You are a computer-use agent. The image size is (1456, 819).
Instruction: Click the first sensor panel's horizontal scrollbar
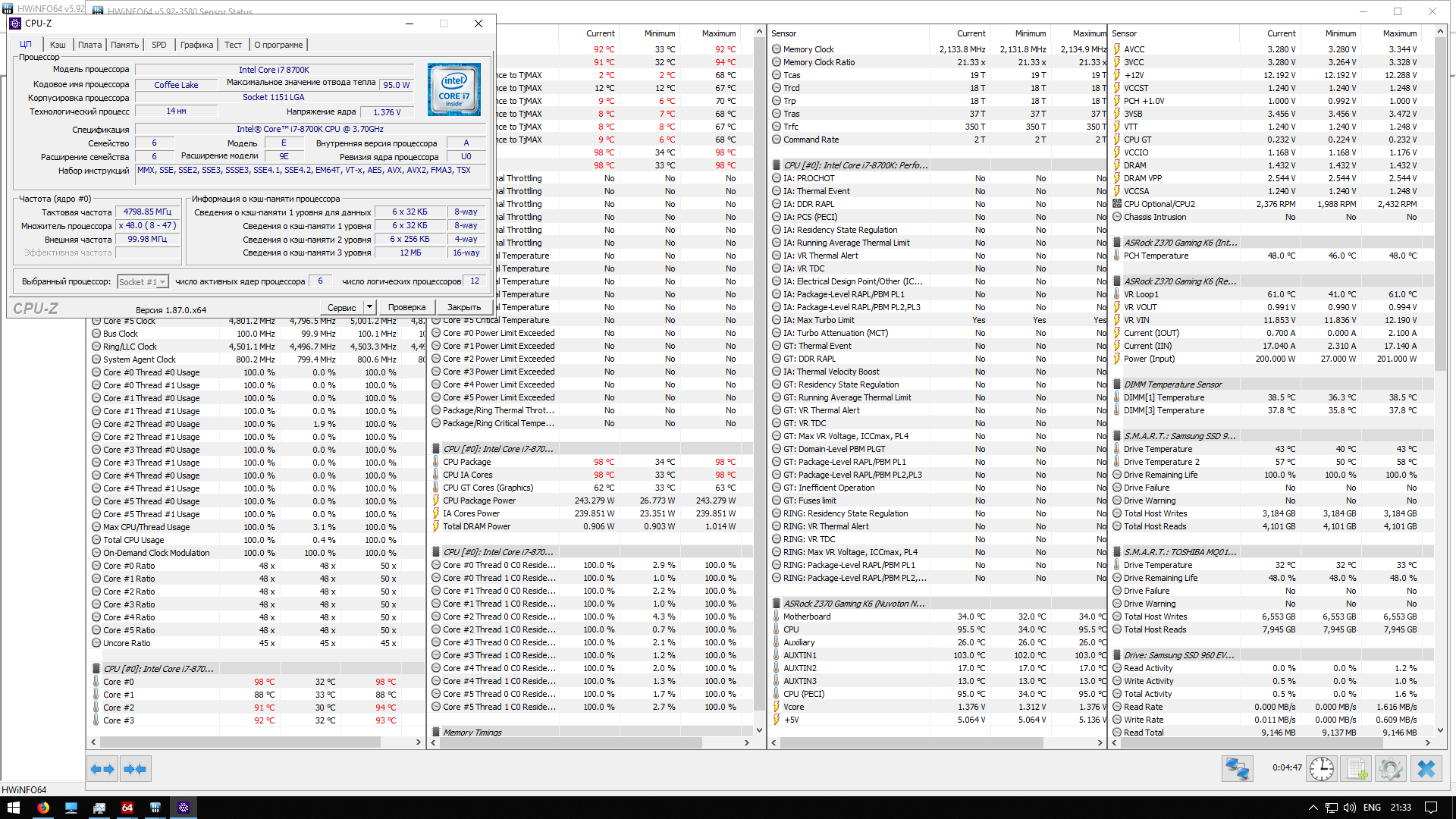click(241, 742)
